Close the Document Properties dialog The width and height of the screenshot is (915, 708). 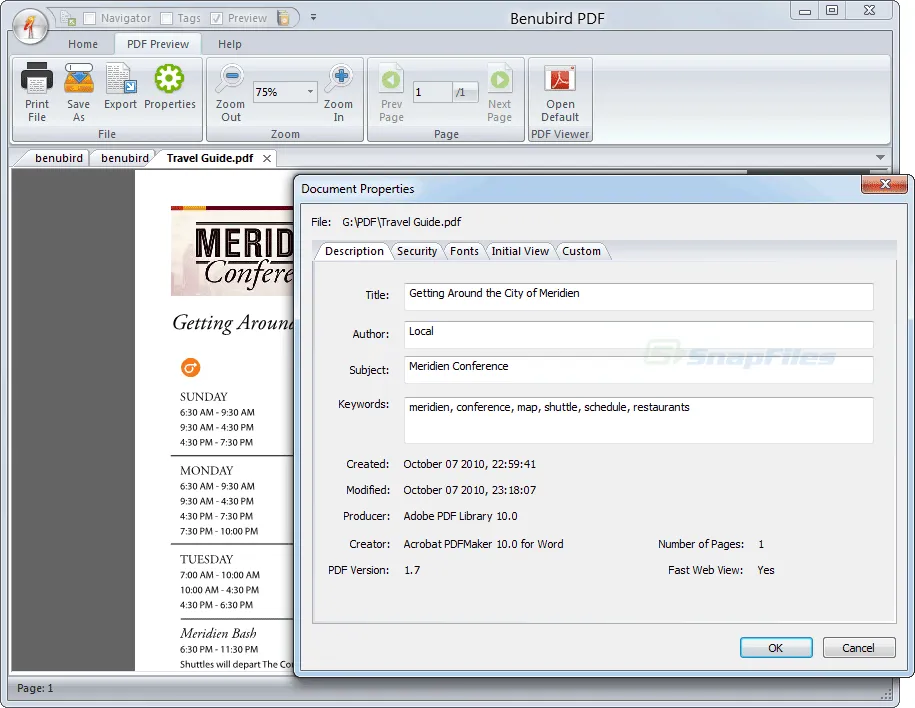884,184
